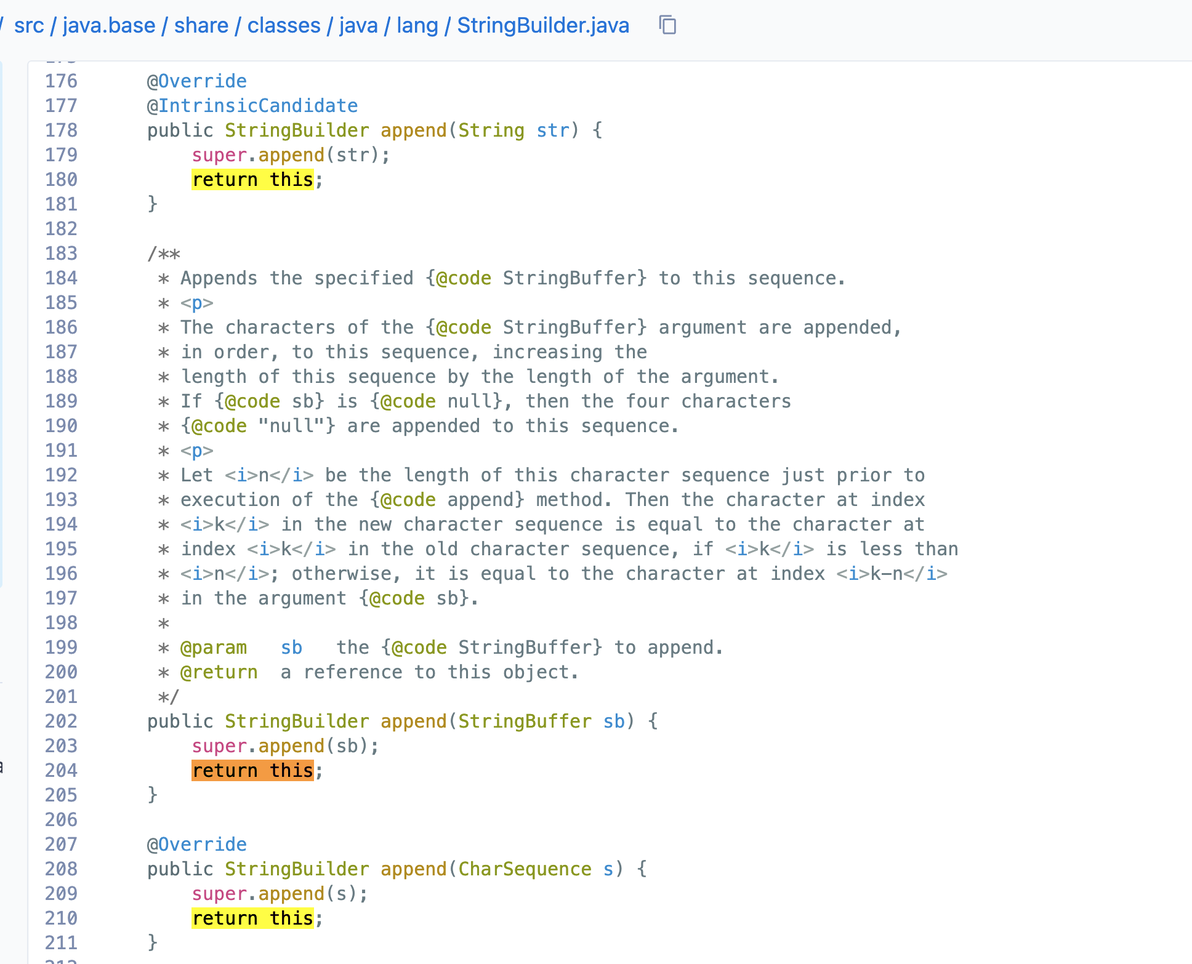
Task: Click 'super.append(str);' on line 179
Action: (291, 155)
